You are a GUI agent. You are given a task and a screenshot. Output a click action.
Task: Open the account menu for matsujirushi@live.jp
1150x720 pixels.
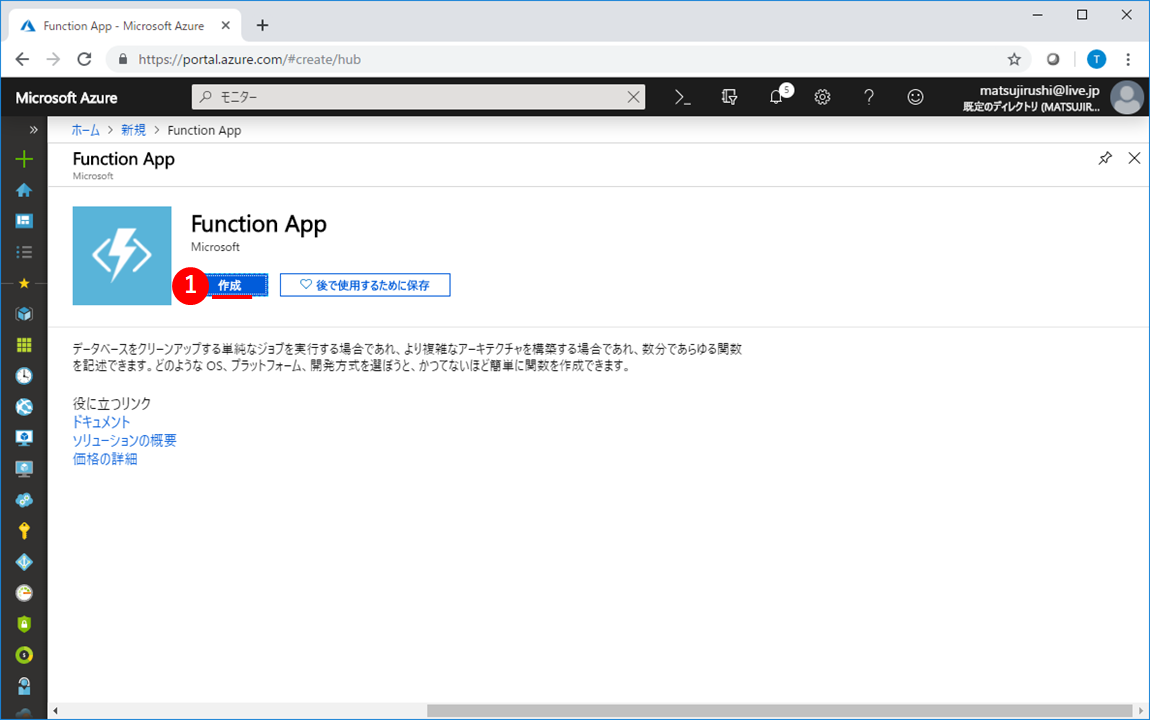tap(1031, 98)
